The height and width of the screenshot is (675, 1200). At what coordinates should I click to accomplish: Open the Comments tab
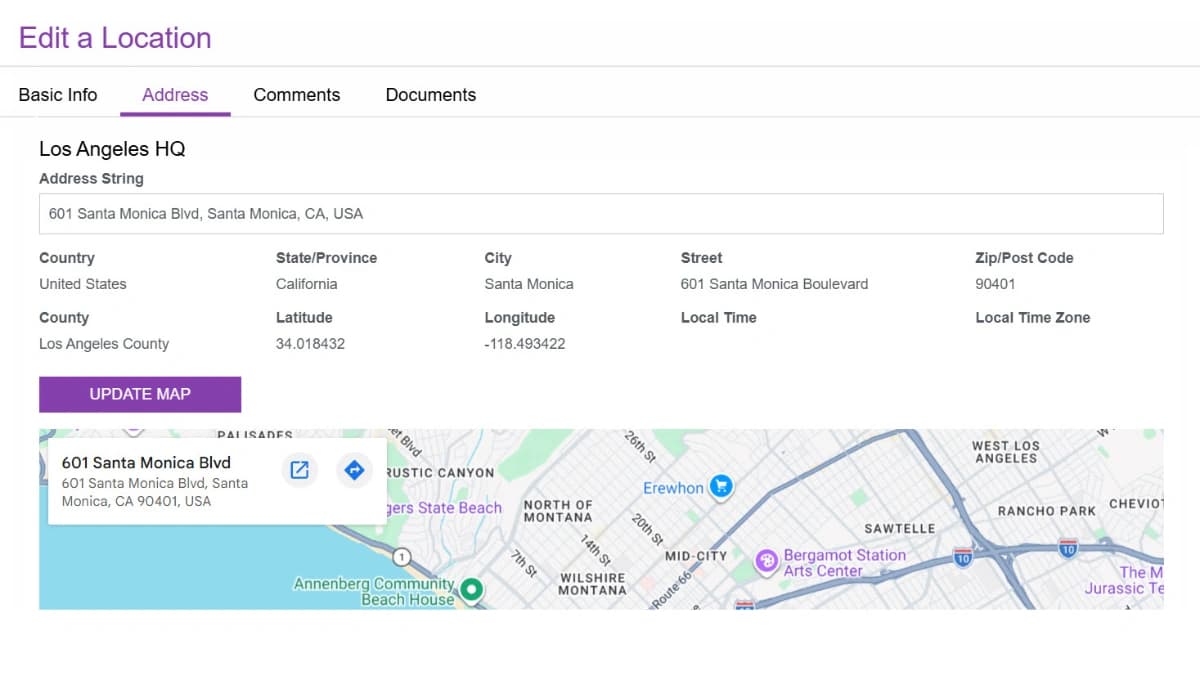click(x=297, y=95)
